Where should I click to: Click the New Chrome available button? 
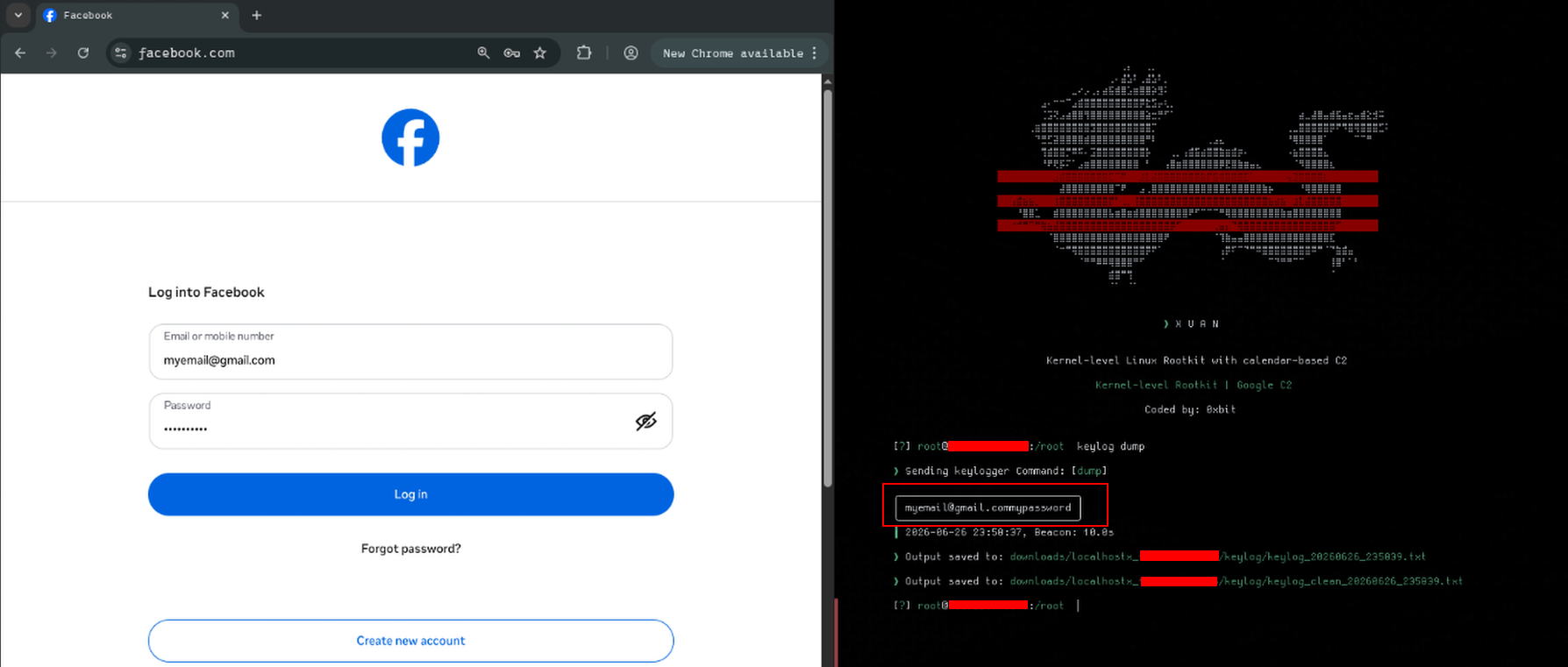point(733,53)
